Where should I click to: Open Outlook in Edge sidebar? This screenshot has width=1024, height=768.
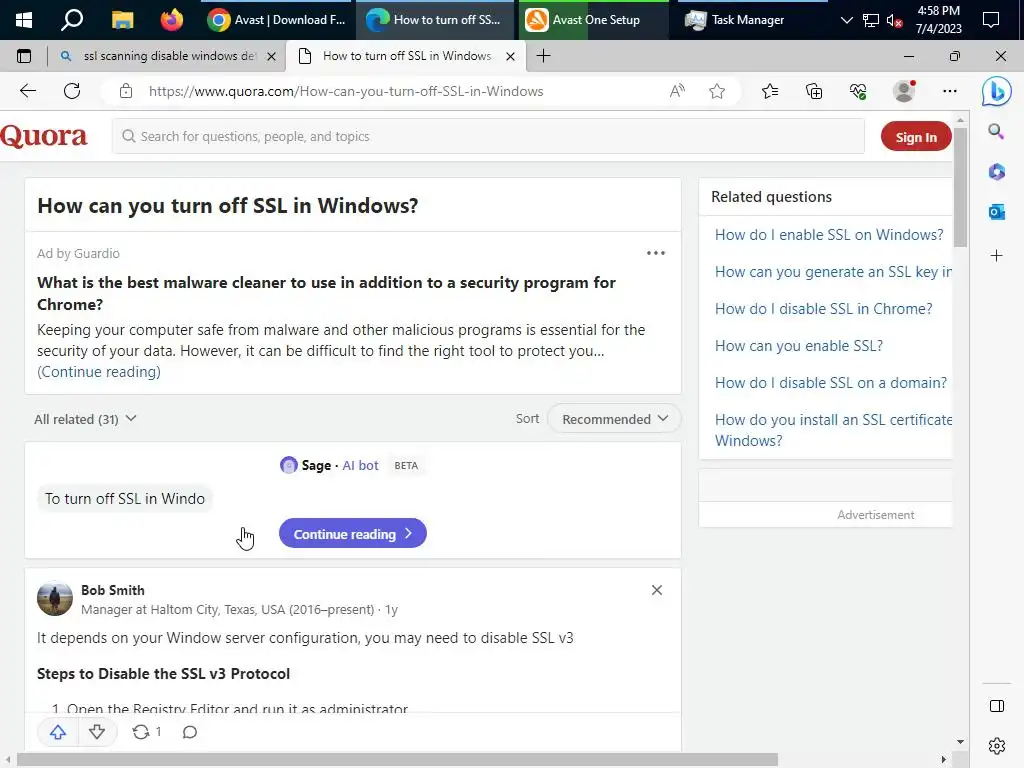coord(997,212)
